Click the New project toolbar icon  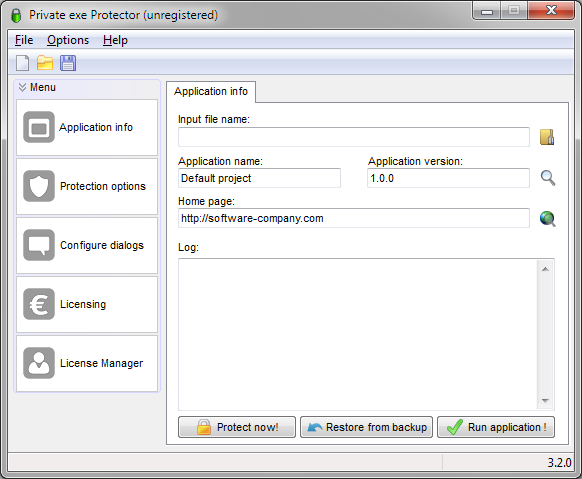(x=23, y=63)
